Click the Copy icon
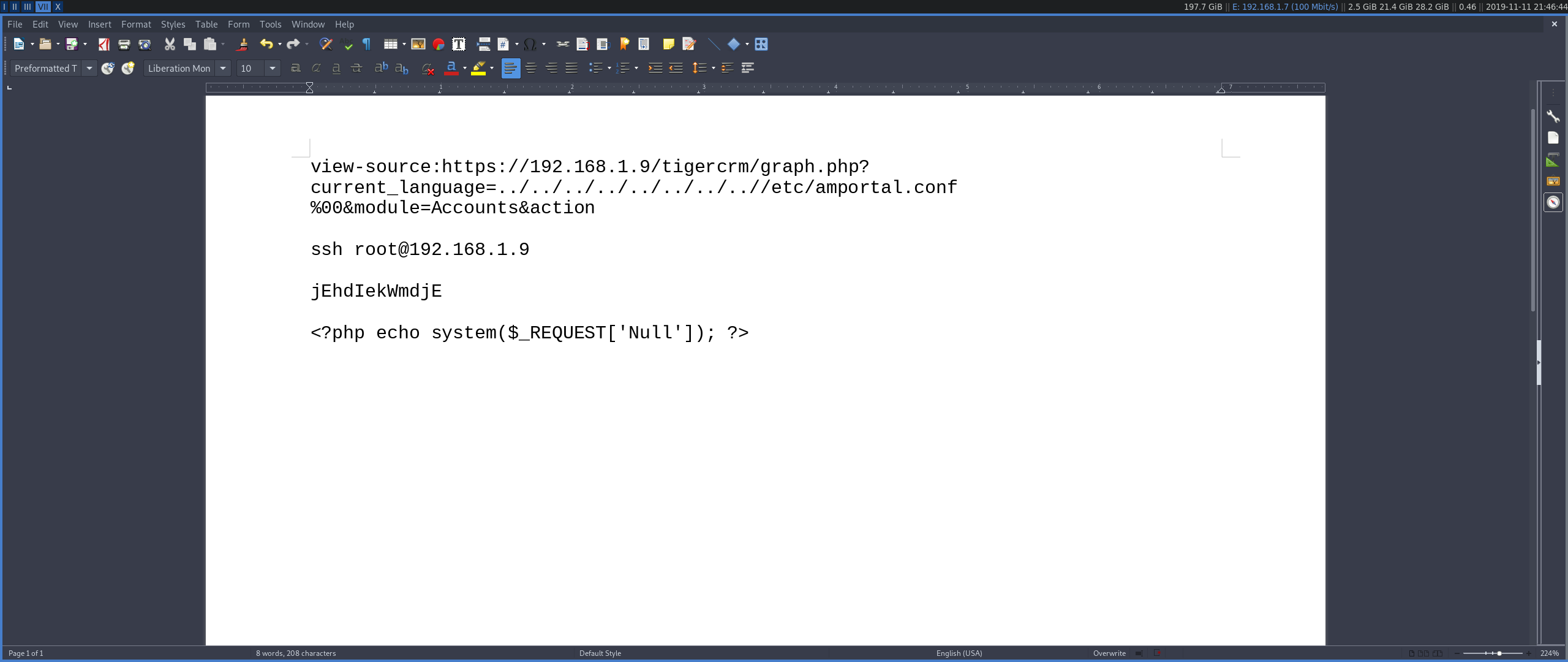1568x662 pixels. point(190,44)
